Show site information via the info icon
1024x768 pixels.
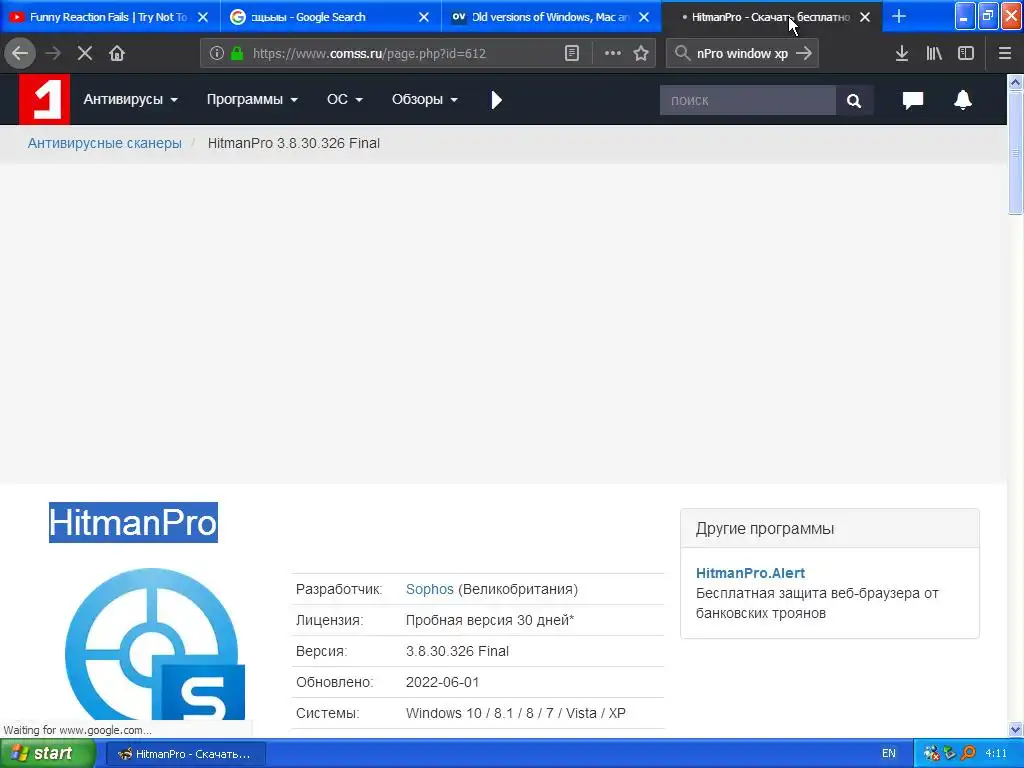(x=216, y=54)
